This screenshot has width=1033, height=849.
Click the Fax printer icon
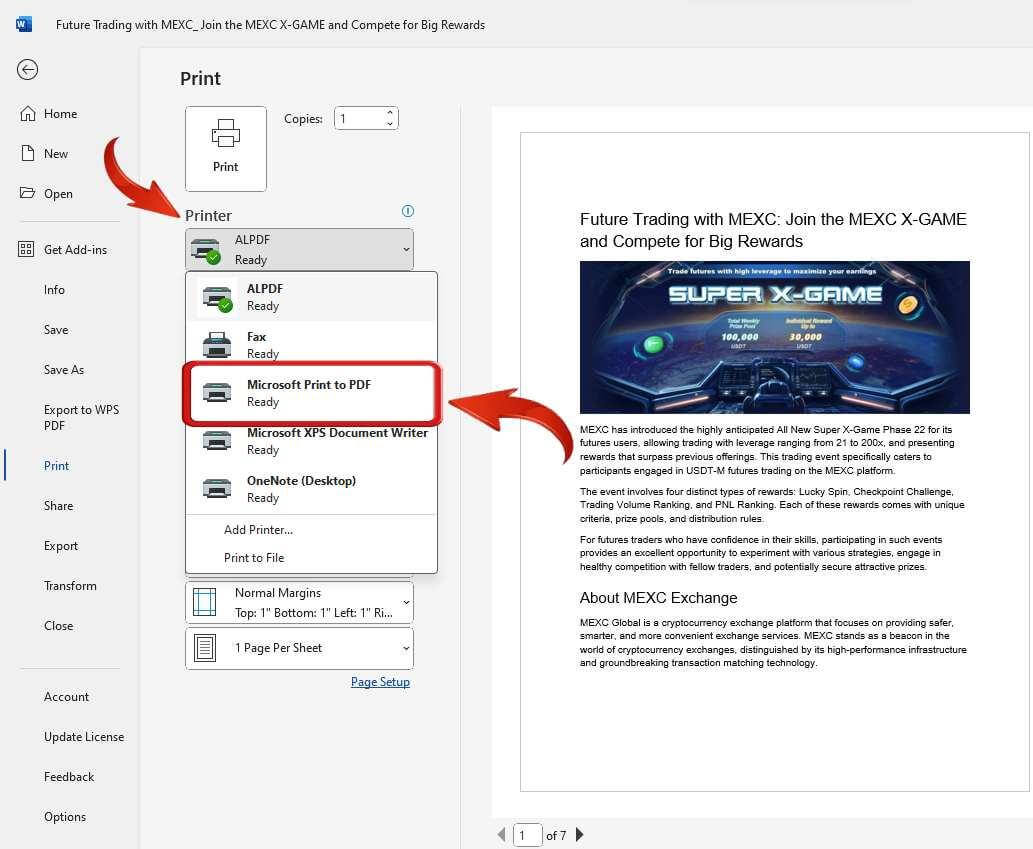pyautogui.click(x=217, y=345)
